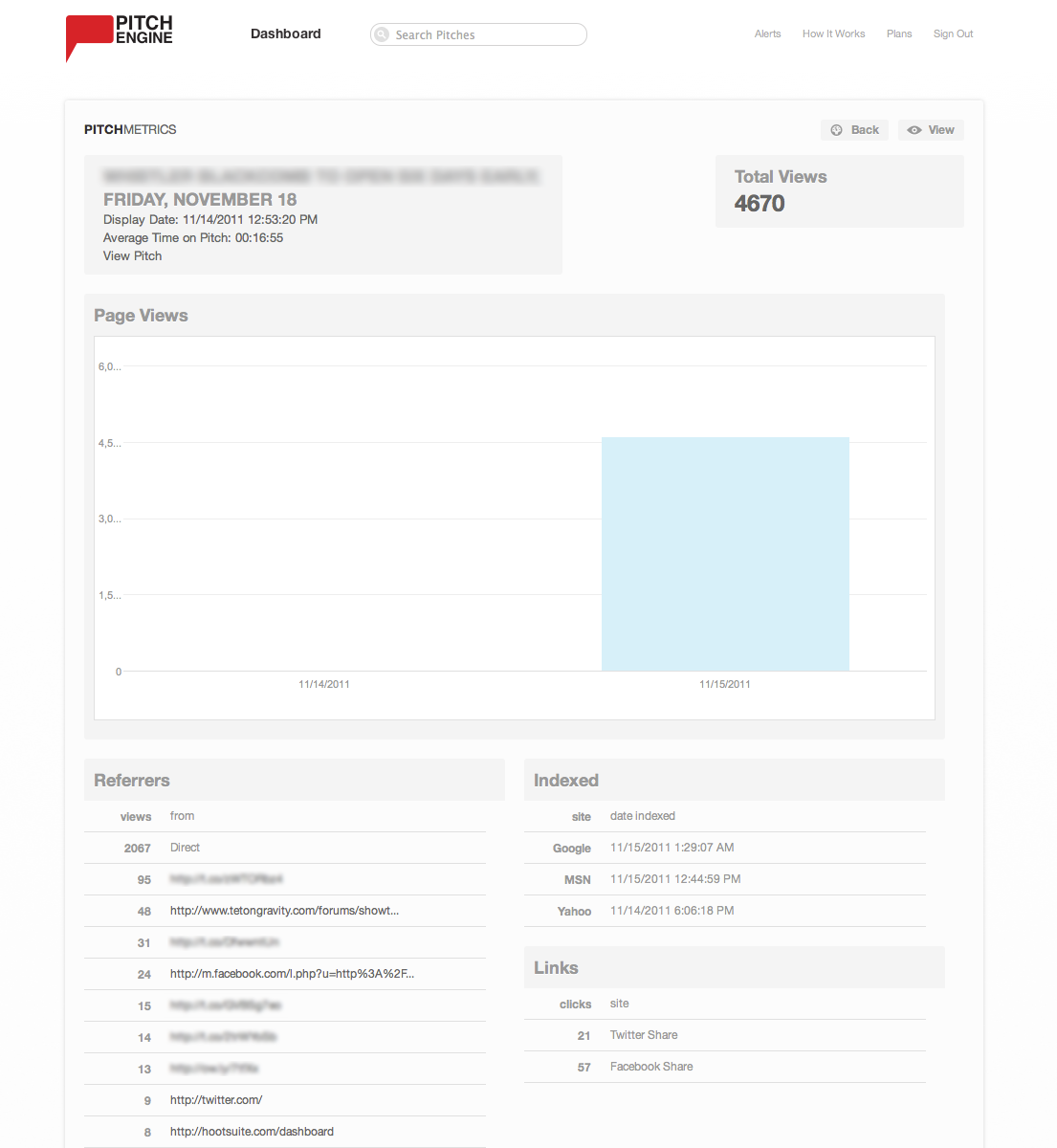Viewport: 1057px width, 1148px height.
Task: Open How It Works page
Action: pyautogui.click(x=833, y=33)
